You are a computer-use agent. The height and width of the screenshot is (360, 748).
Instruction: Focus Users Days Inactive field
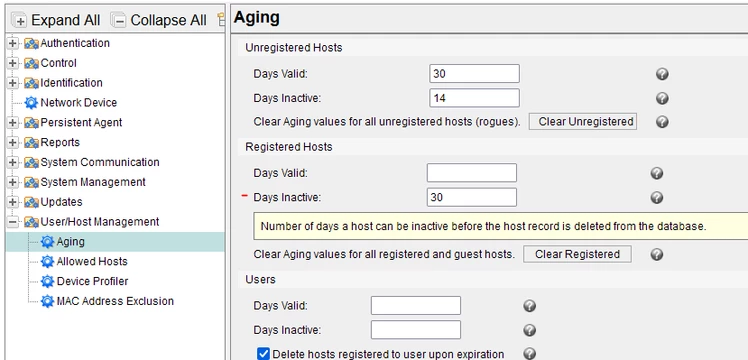(x=416, y=330)
